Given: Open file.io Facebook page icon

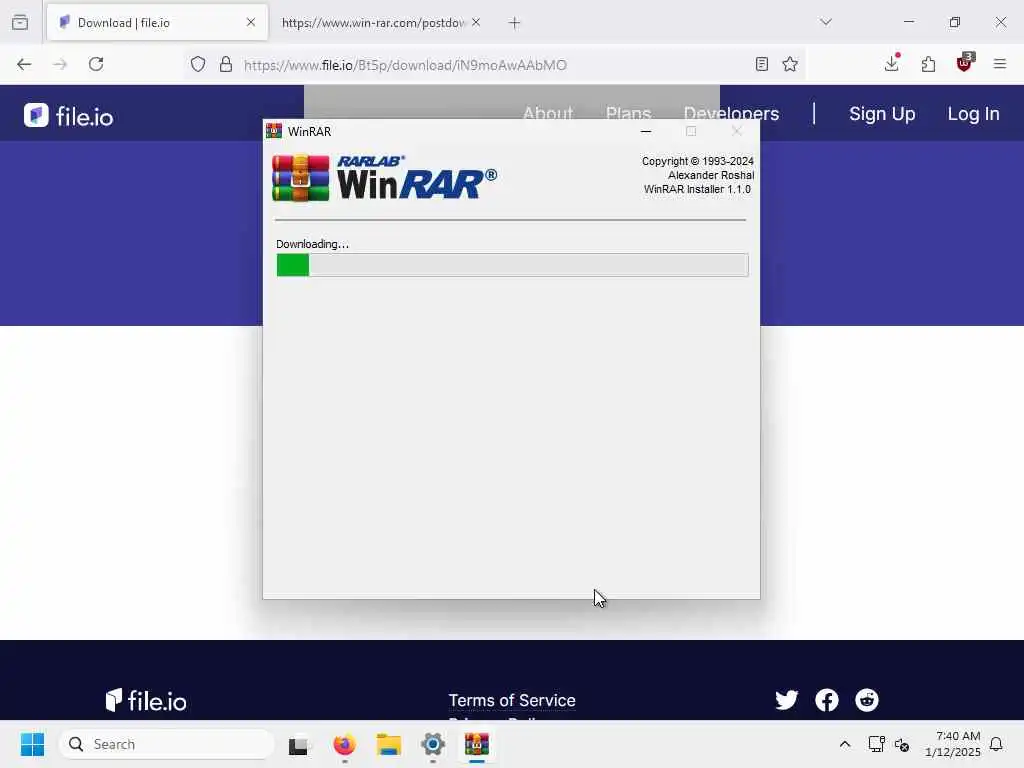Looking at the screenshot, I should point(827,700).
